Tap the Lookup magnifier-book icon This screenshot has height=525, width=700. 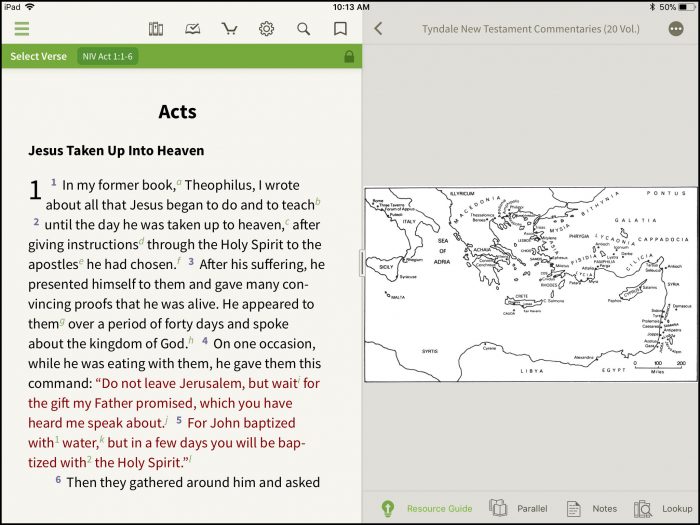click(643, 508)
